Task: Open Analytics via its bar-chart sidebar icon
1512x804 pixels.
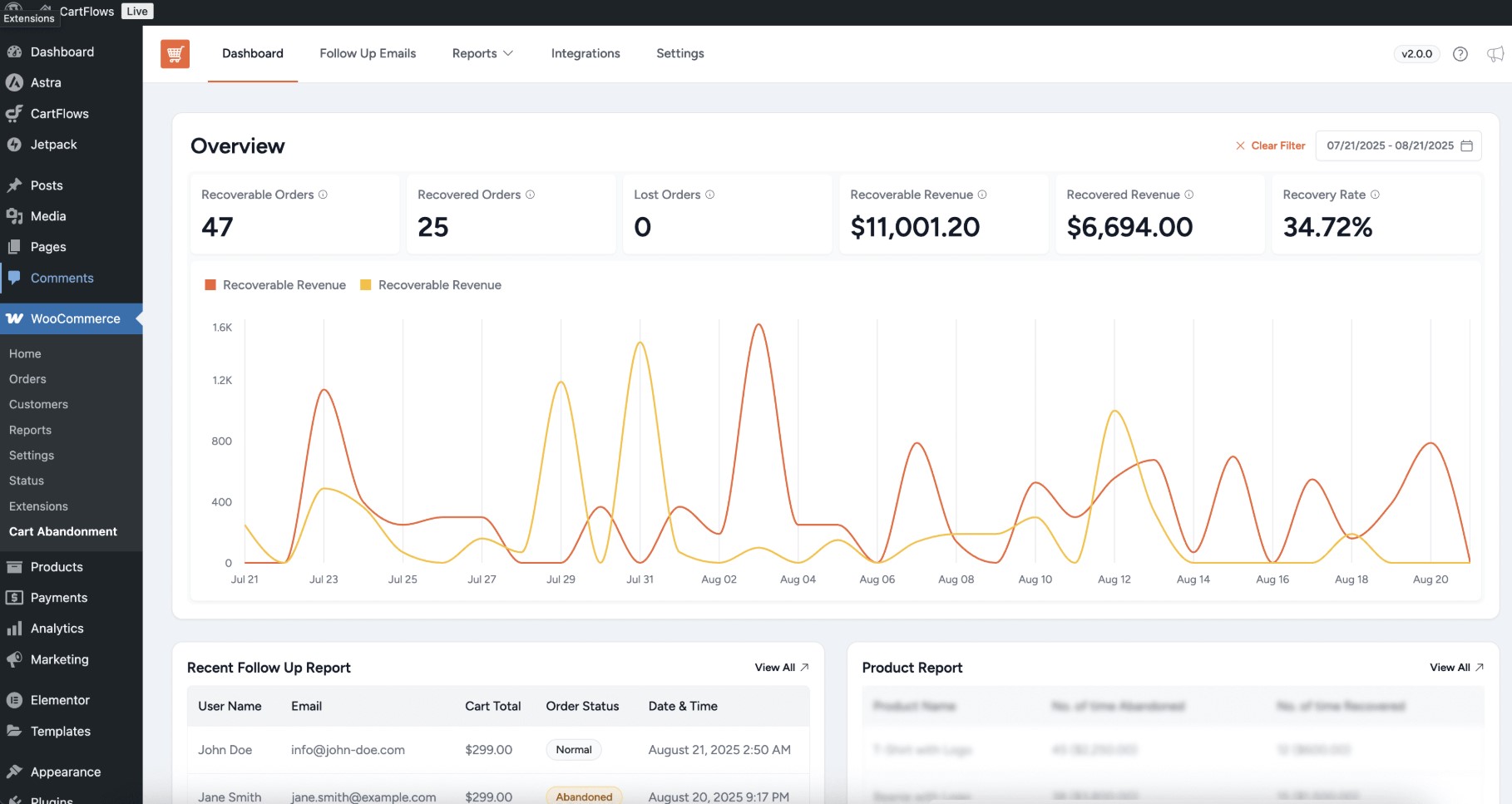Action: [x=15, y=628]
